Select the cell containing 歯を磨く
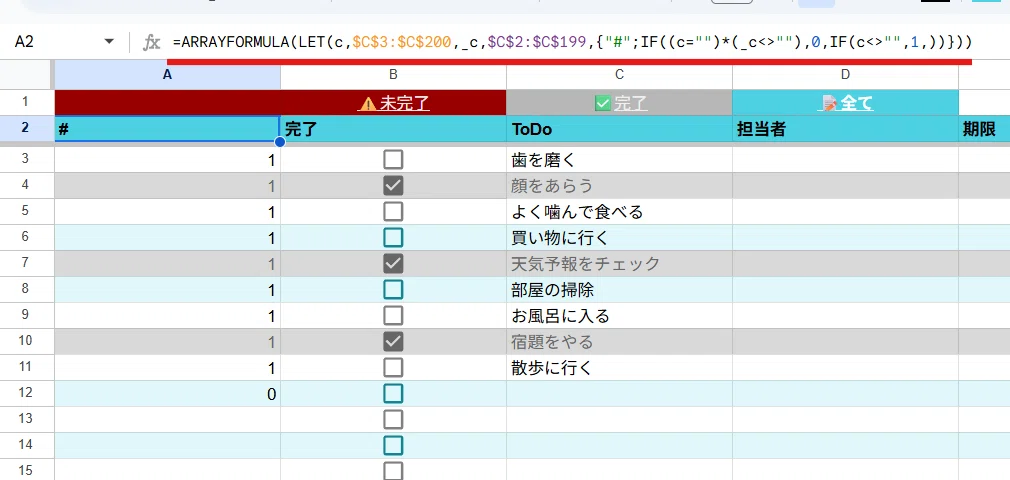This screenshot has width=1010, height=480. click(x=620, y=159)
